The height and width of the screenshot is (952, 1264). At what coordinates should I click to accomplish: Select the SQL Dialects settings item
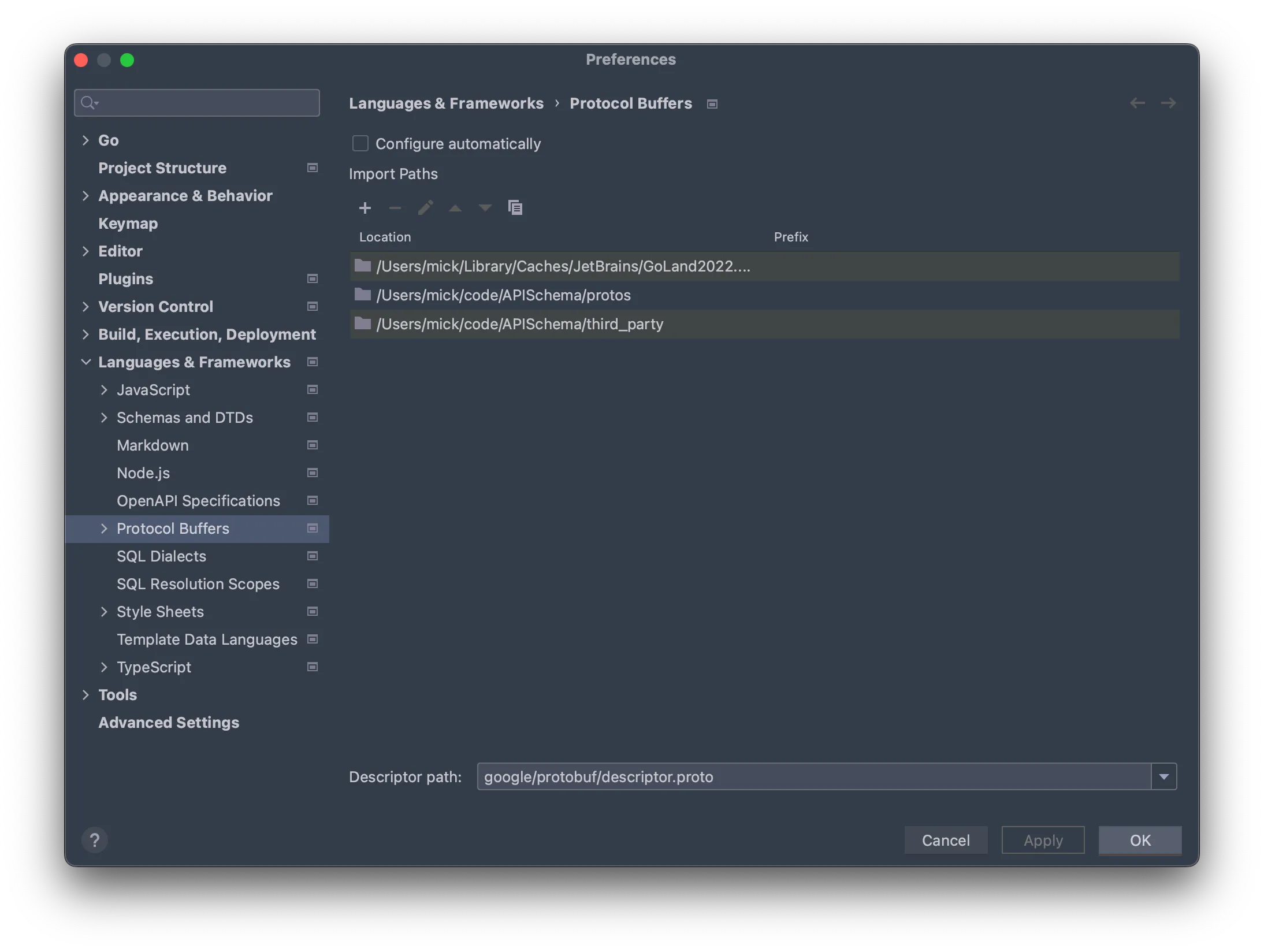tap(161, 556)
